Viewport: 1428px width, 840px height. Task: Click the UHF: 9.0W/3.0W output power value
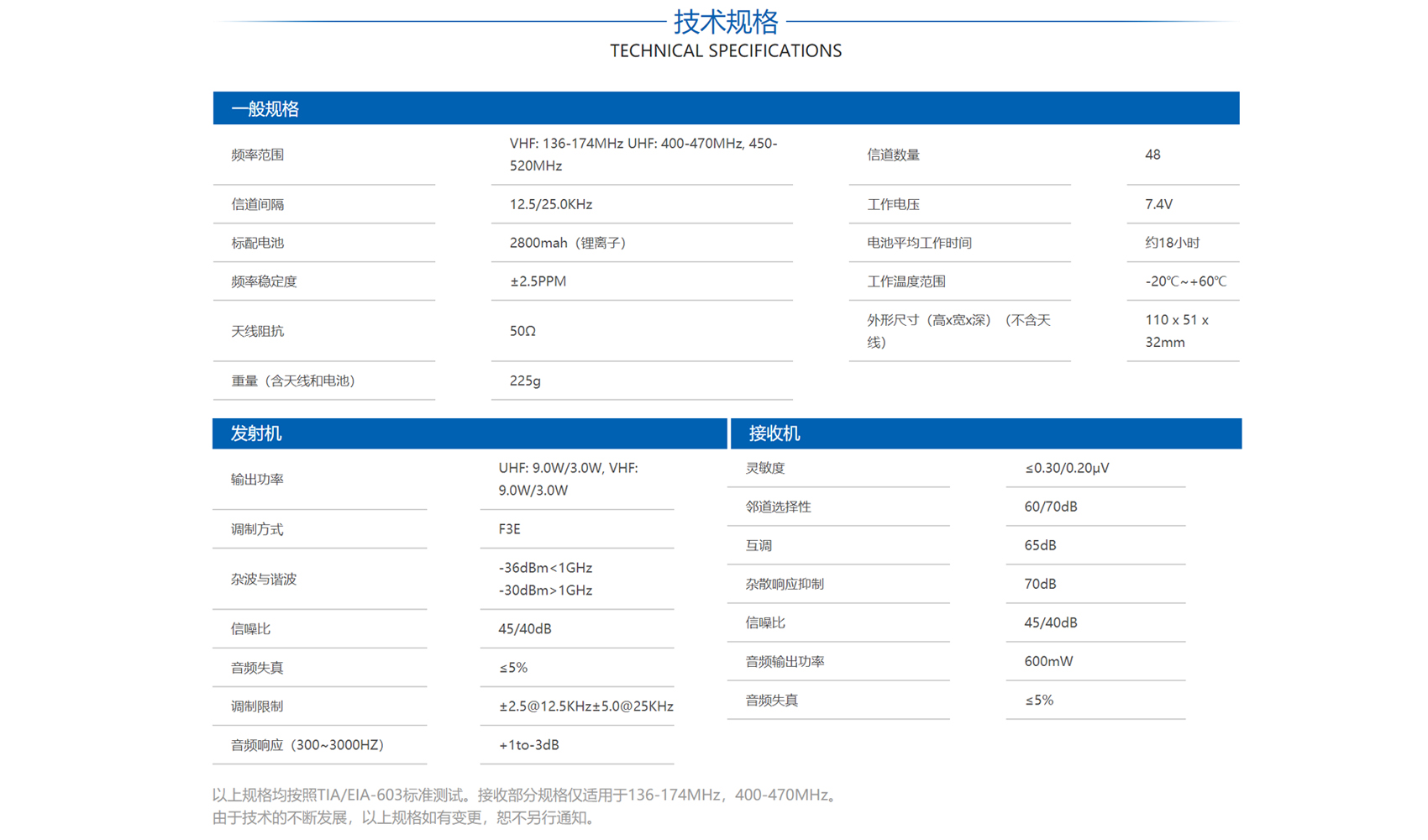click(569, 479)
